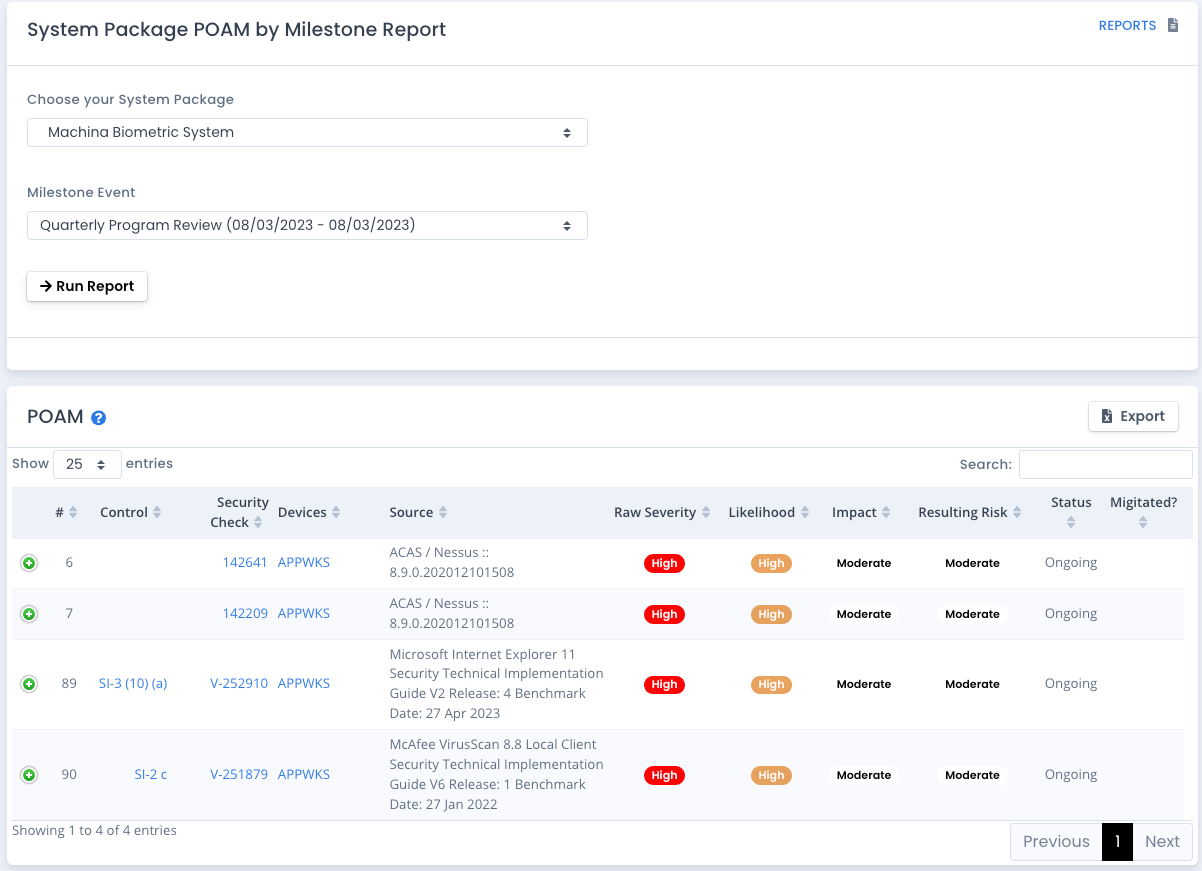Viewport: 1202px width, 871px height.
Task: Open security check V-252910 link
Action: pos(239,684)
